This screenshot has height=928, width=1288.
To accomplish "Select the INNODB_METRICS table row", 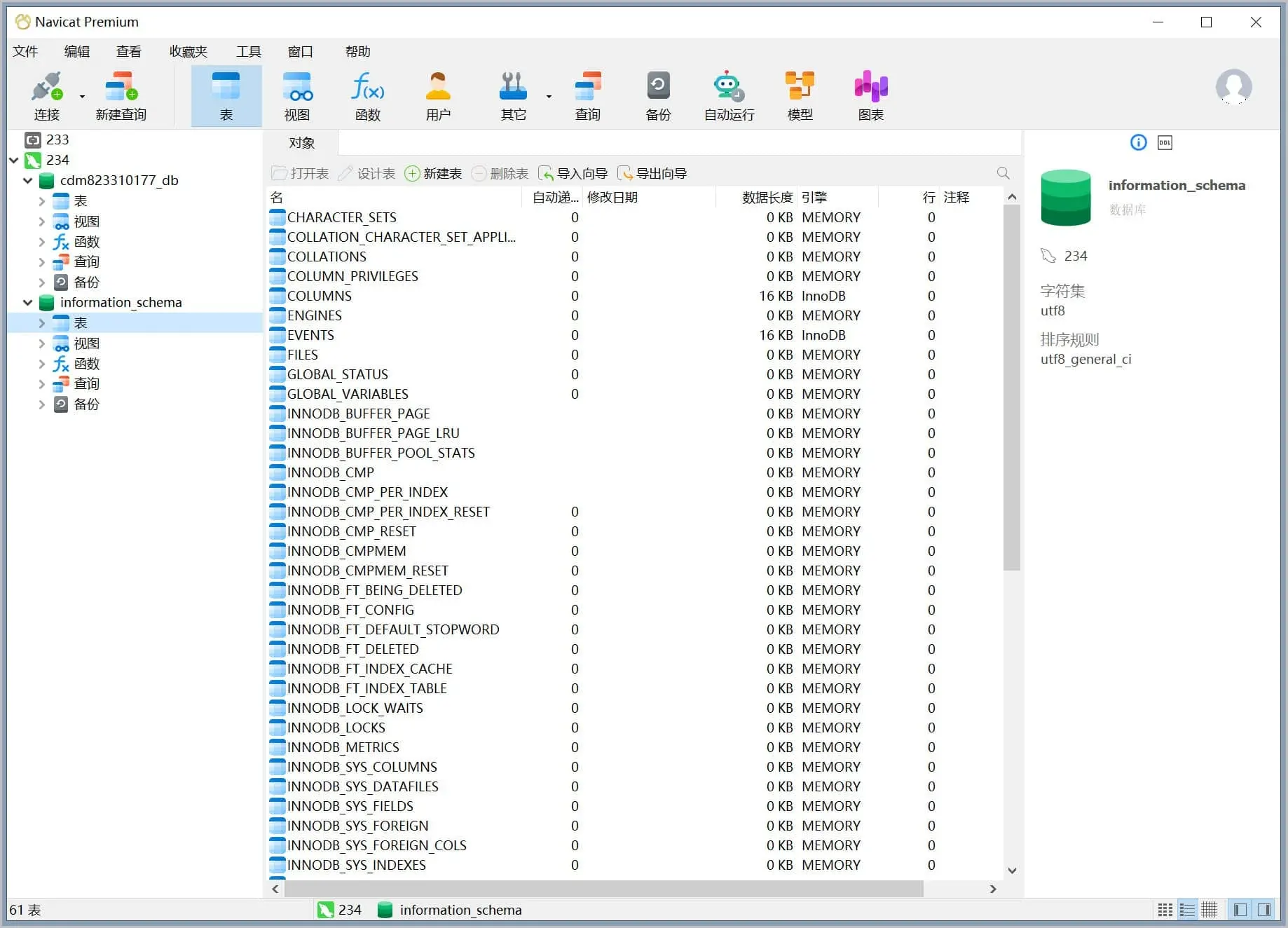I will point(343,747).
